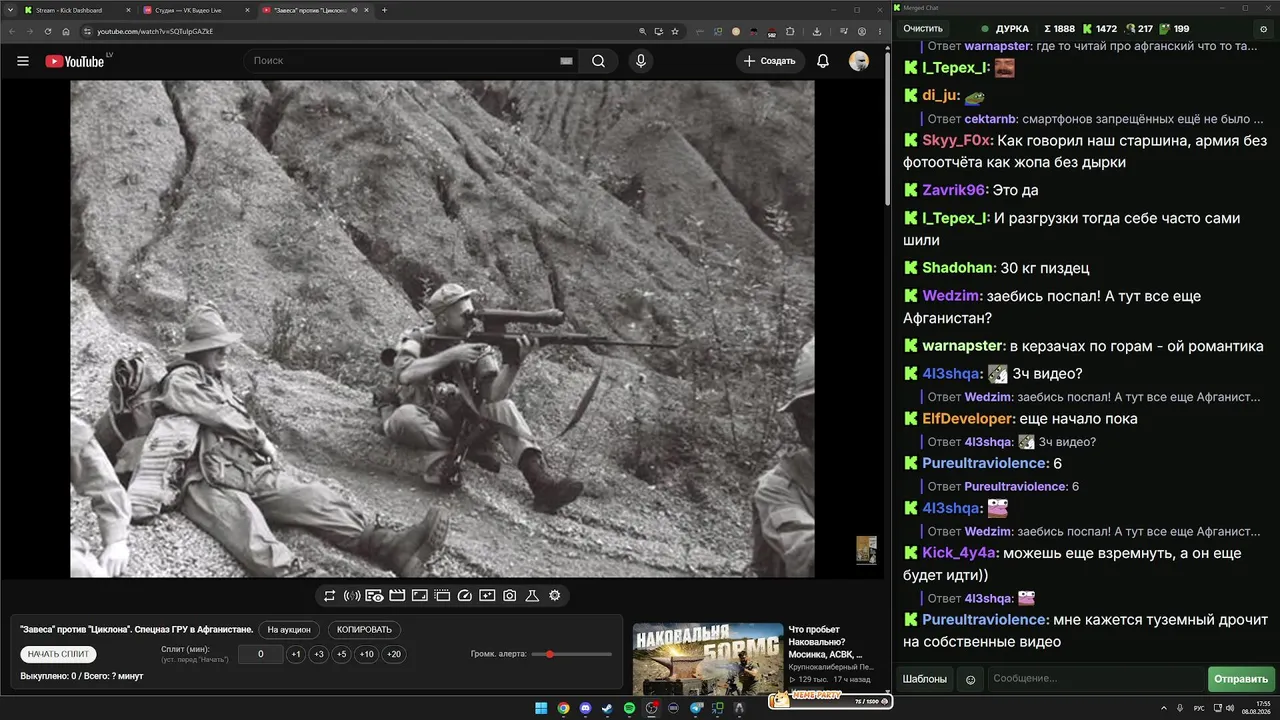Image resolution: width=1280 pixels, height=720 pixels.
Task: Click username ElfDeveloper in chat
Action: point(967,419)
